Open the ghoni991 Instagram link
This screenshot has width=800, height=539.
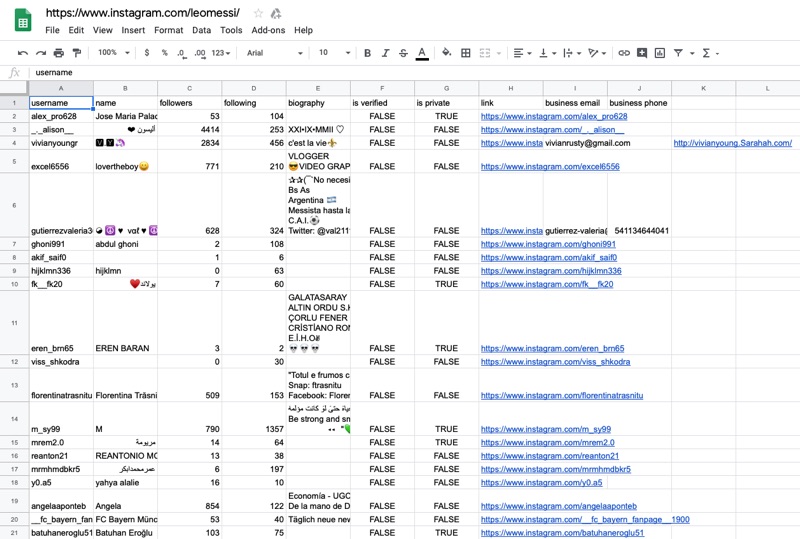548,244
